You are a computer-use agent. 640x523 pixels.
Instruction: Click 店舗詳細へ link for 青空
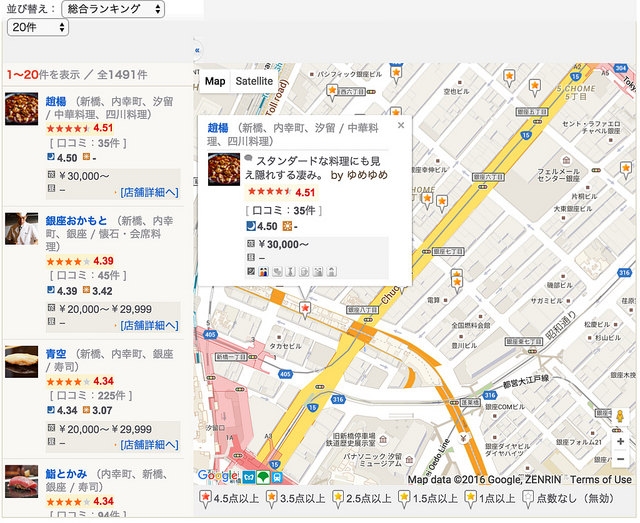(149, 445)
